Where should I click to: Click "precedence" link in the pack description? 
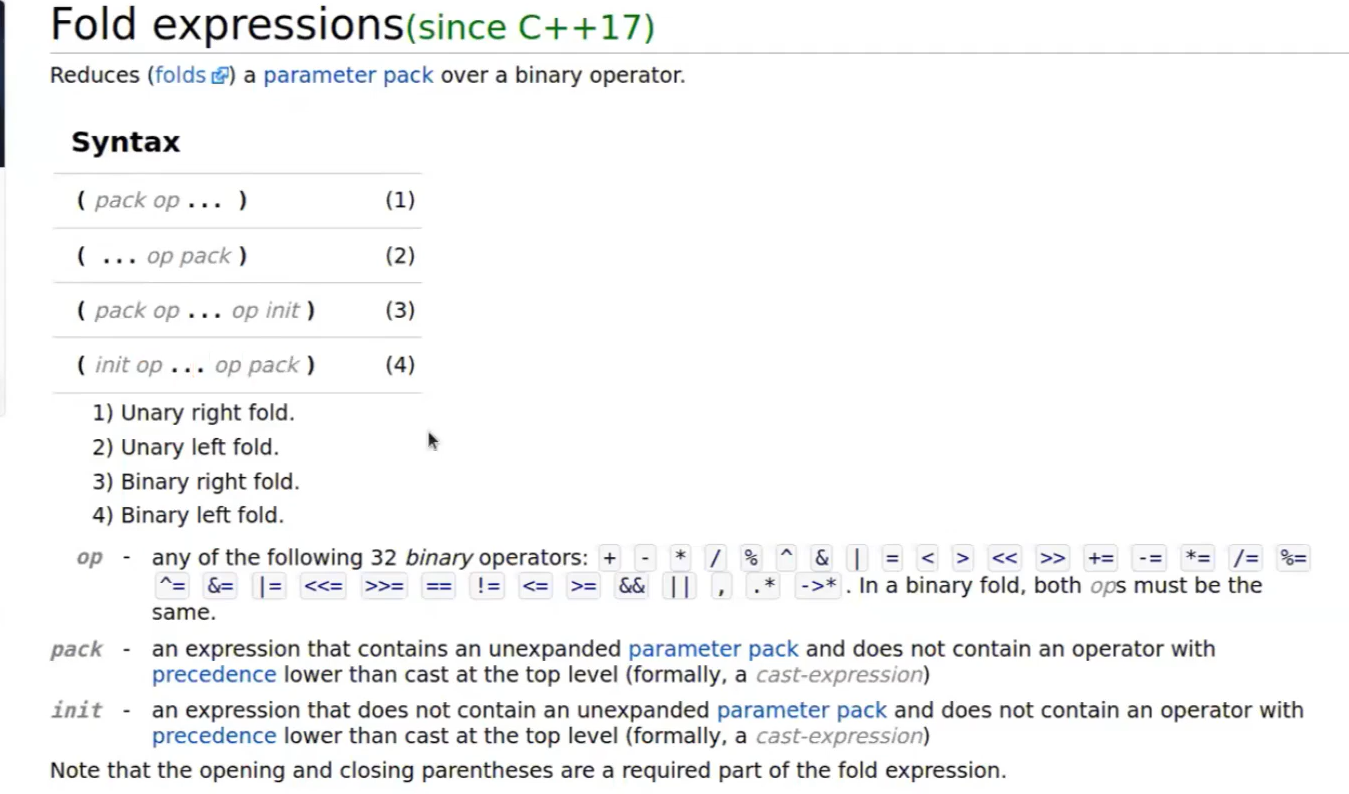[214, 675]
